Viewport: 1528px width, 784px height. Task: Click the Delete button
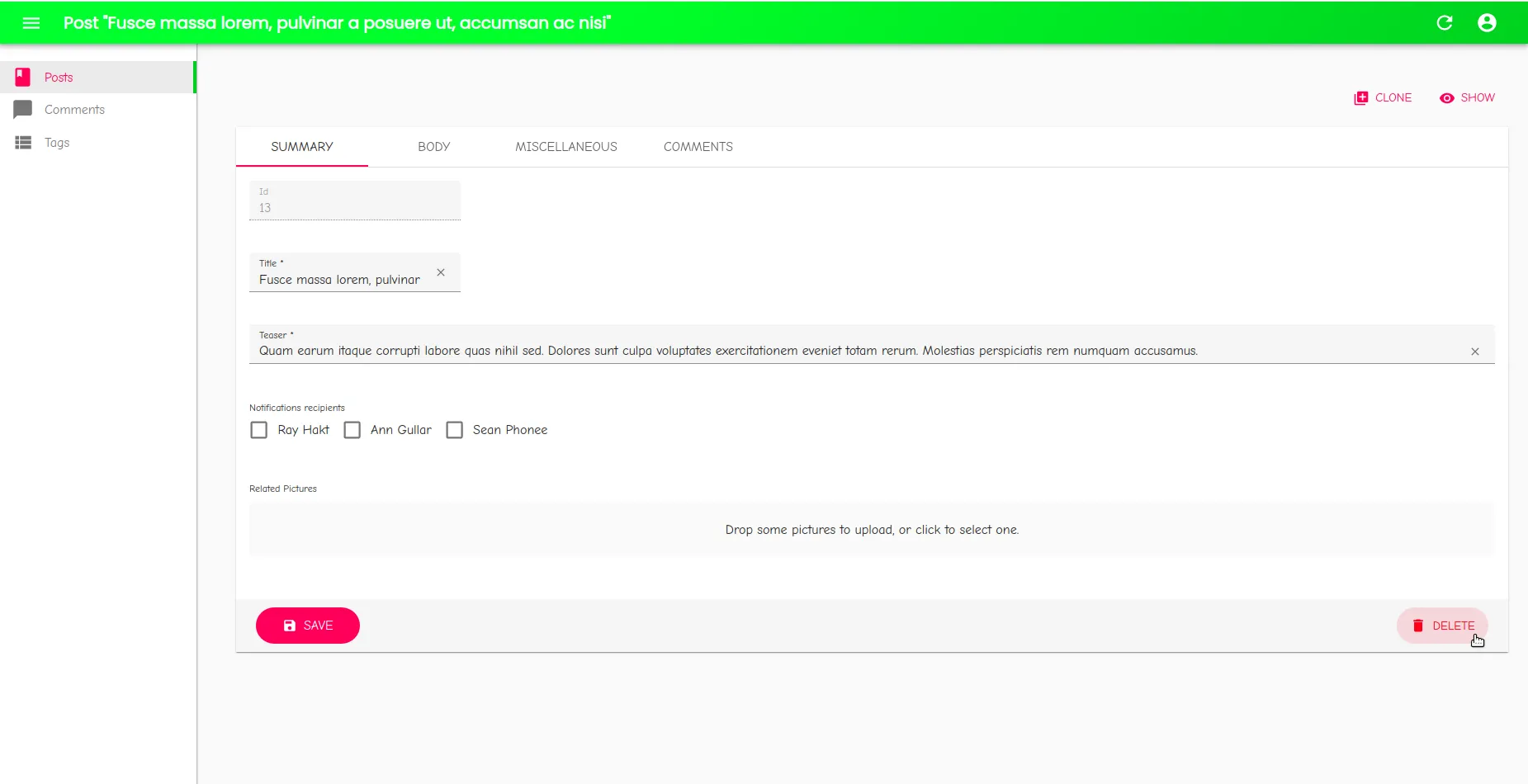(1442, 626)
